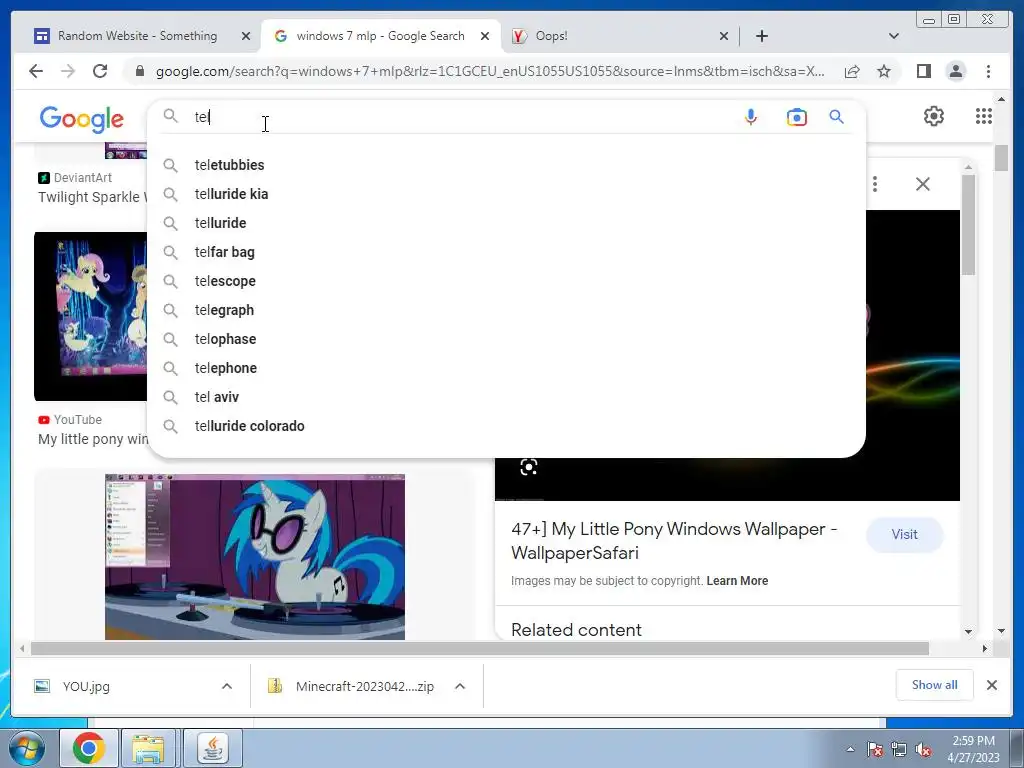
Task: Click the address bar URL
Action: pos(490,71)
